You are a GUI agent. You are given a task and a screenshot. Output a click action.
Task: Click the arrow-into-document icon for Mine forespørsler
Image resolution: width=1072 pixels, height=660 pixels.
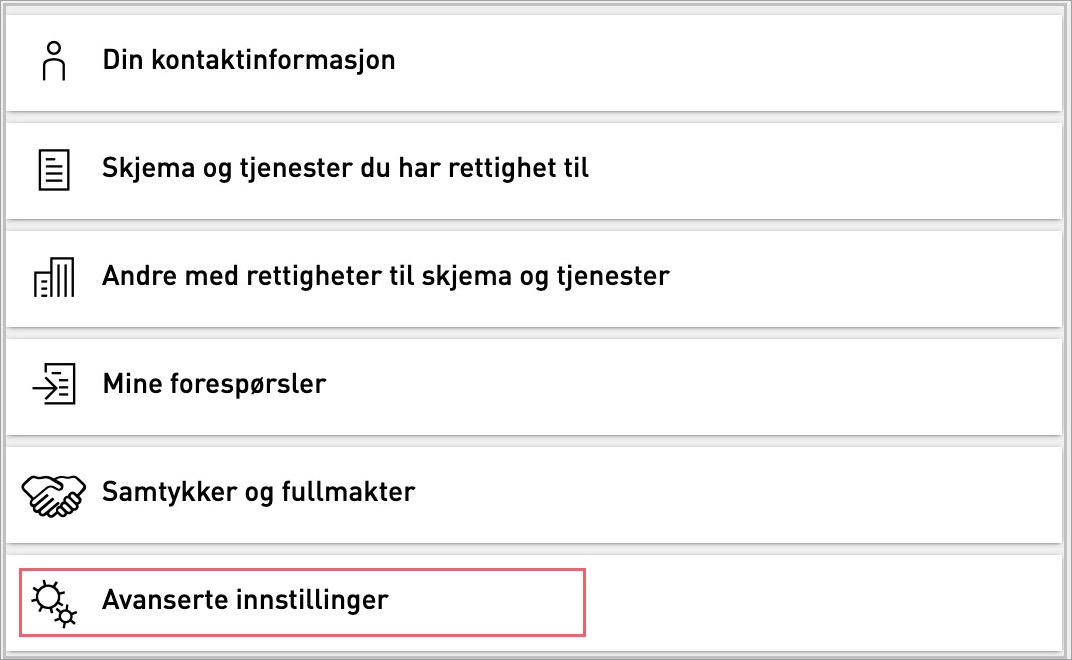(54, 384)
